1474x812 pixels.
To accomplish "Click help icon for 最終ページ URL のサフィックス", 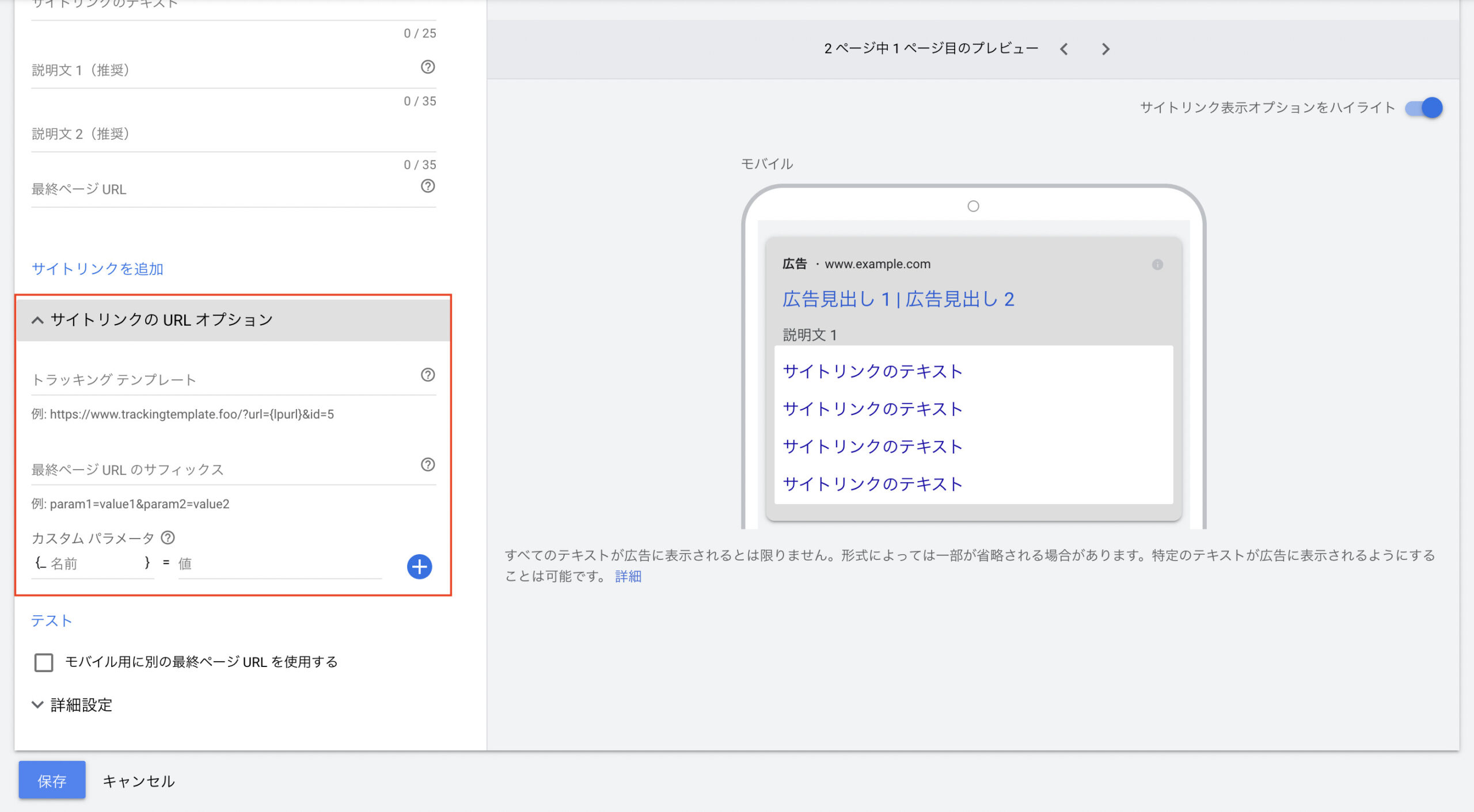I will click(x=427, y=465).
